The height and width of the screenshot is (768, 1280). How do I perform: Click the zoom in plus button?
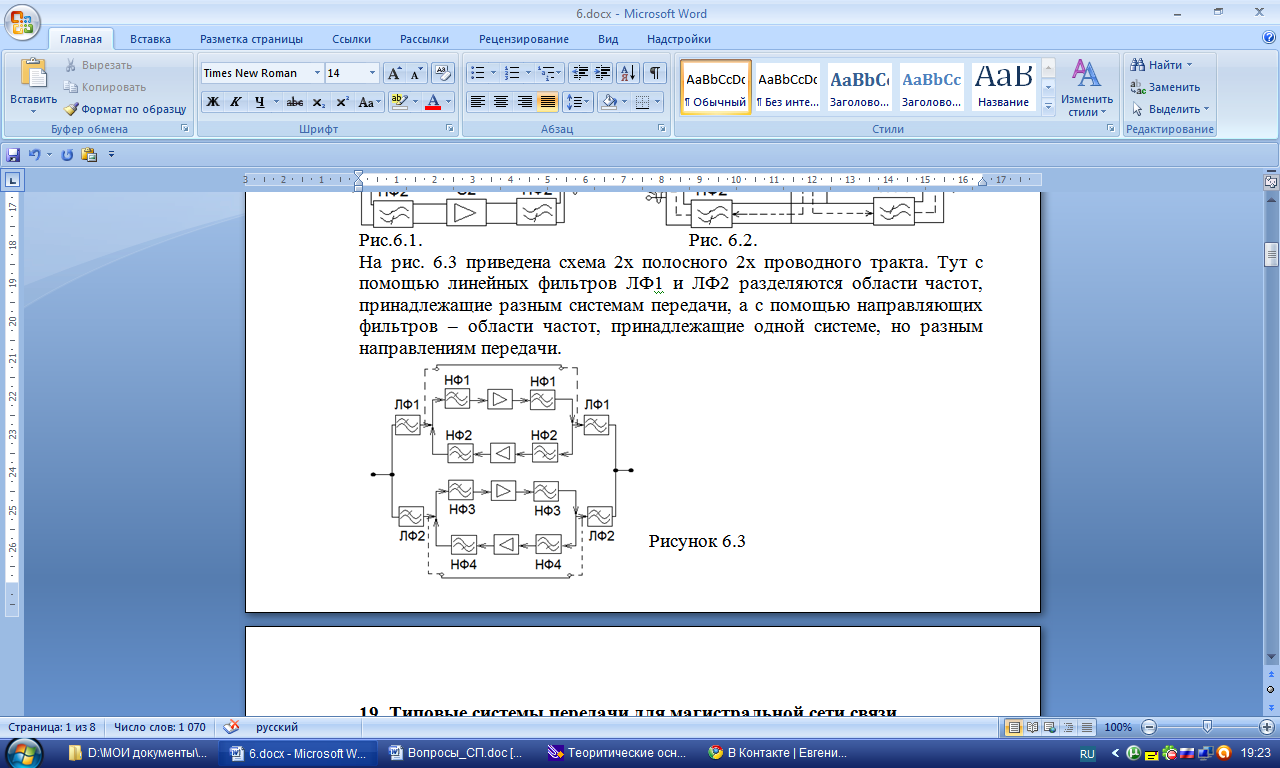click(1266, 727)
